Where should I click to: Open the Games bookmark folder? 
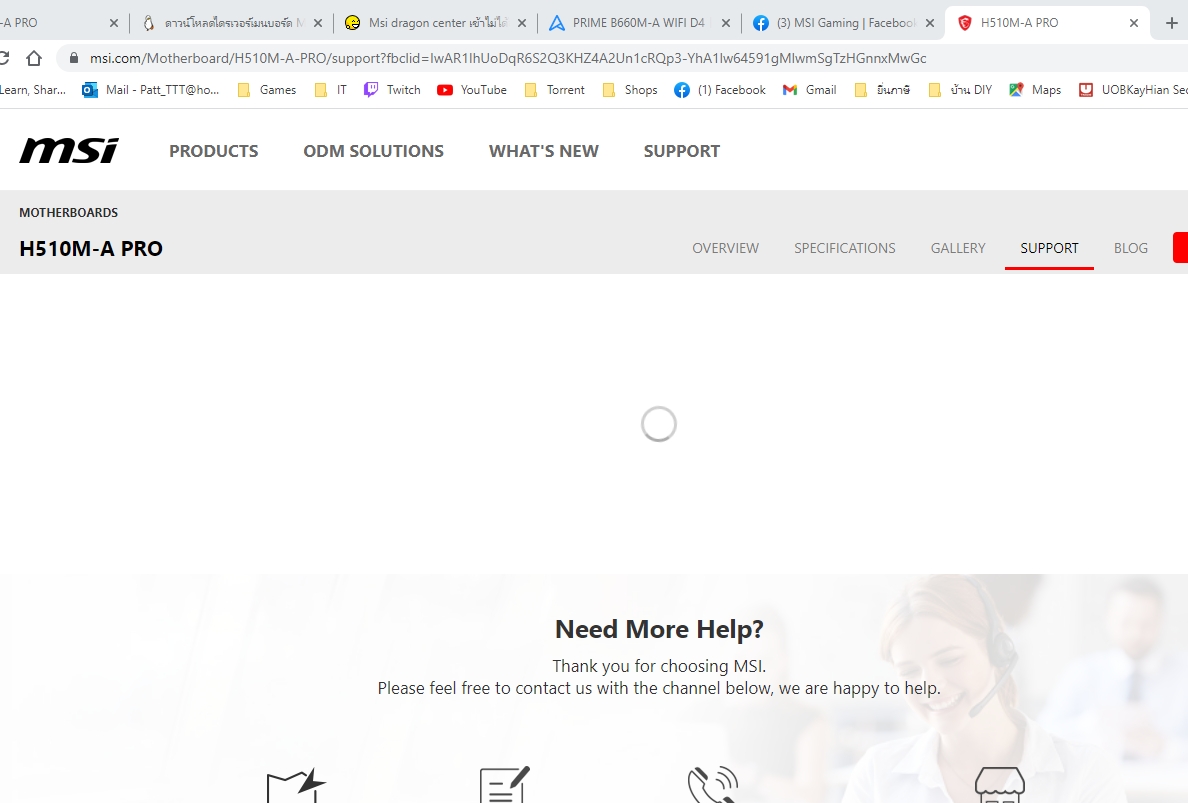tap(267, 89)
